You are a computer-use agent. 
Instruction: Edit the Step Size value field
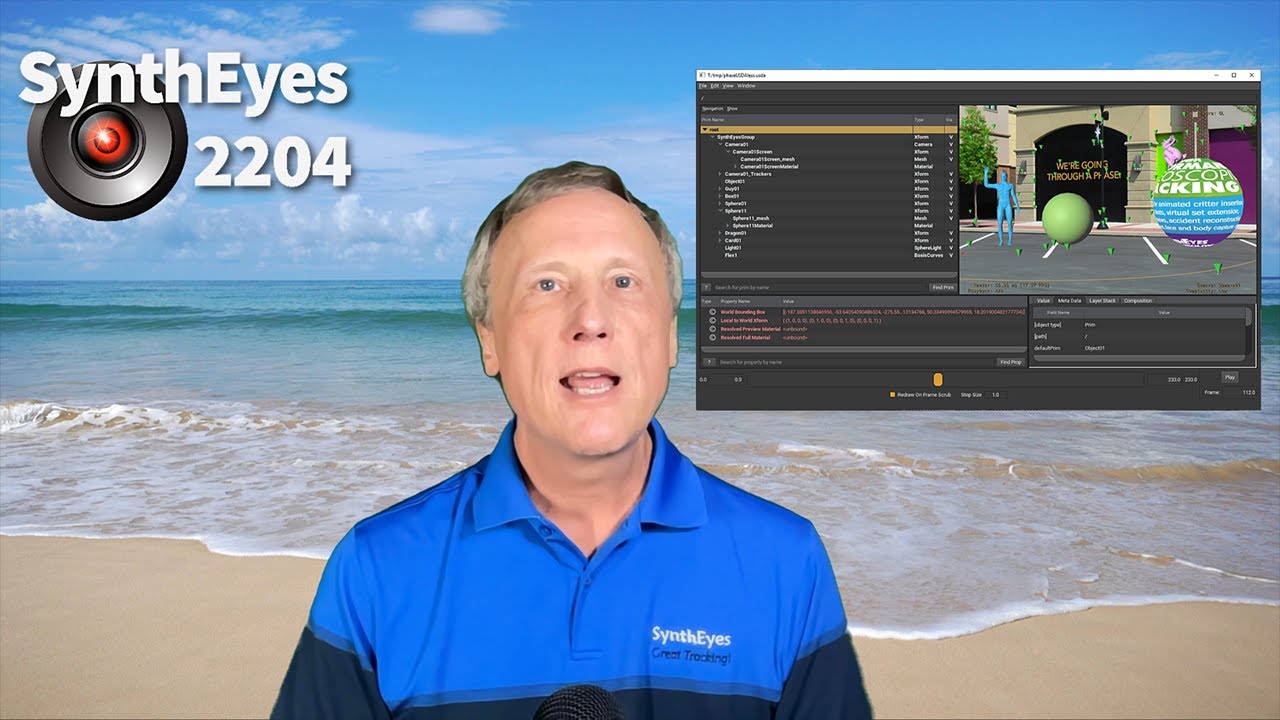tap(996, 395)
